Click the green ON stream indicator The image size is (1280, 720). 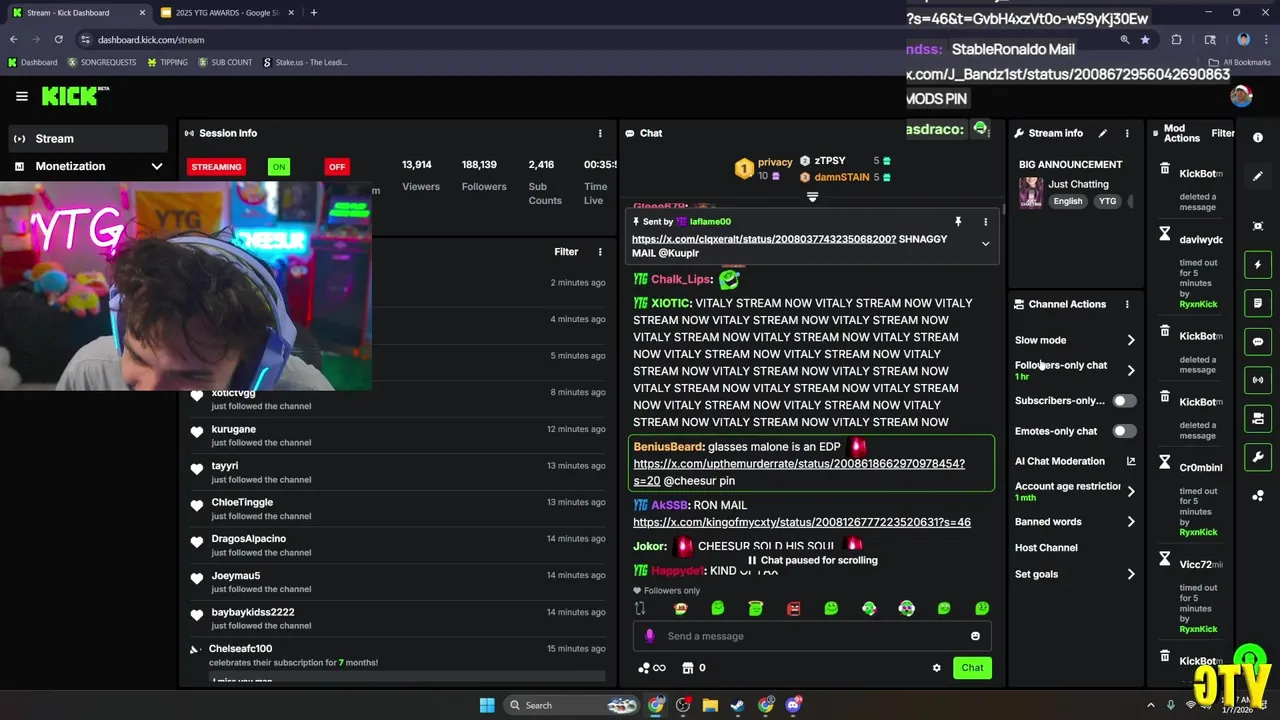279,167
